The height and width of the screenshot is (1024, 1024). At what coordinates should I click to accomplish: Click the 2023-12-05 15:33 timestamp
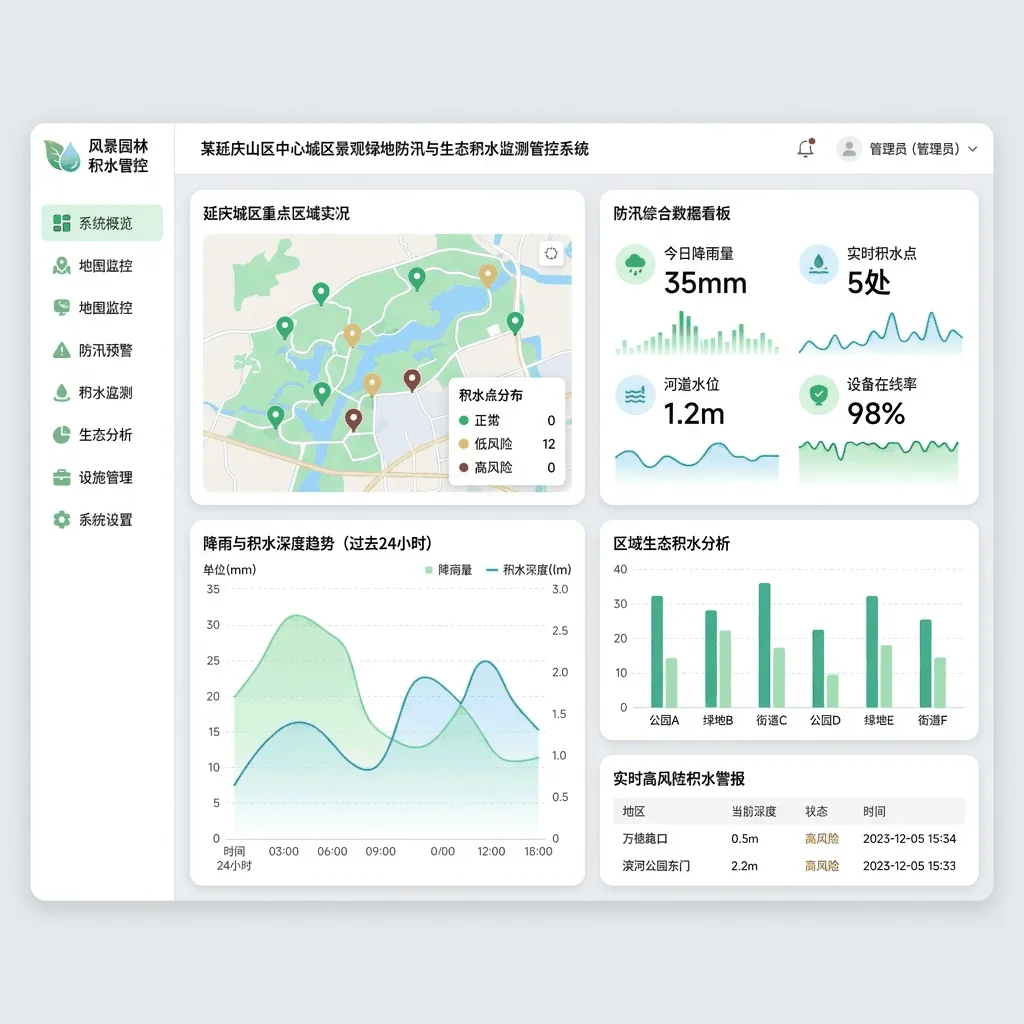tap(909, 866)
